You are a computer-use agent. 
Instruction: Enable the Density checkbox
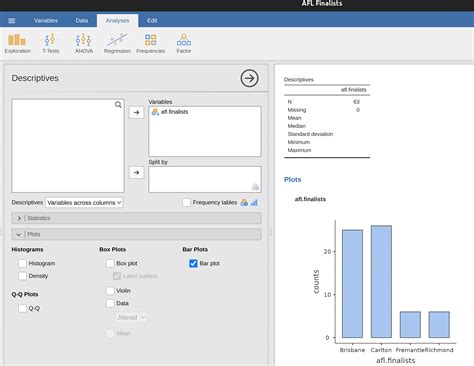tap(22, 276)
